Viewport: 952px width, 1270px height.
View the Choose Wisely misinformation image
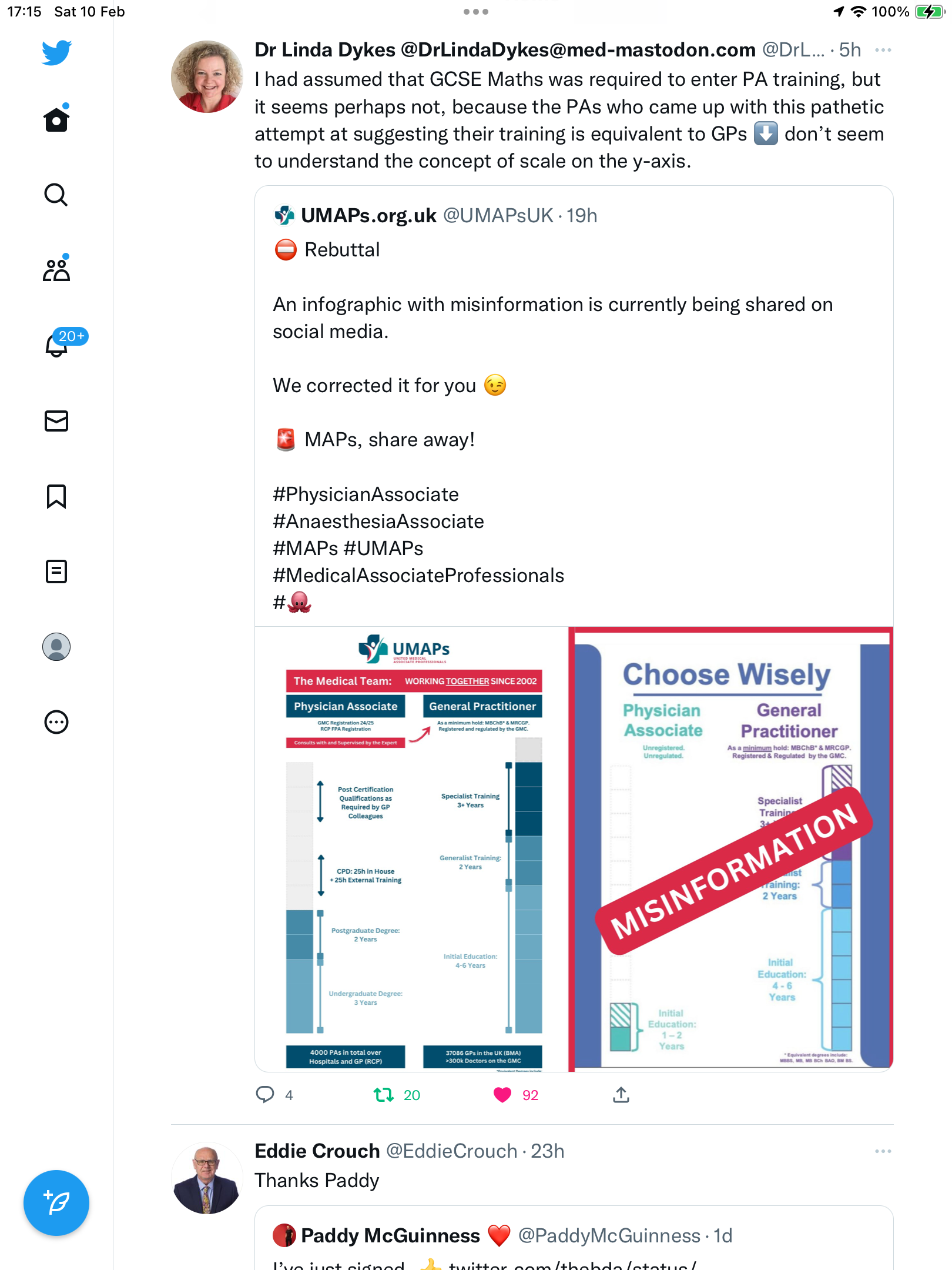[x=731, y=849]
